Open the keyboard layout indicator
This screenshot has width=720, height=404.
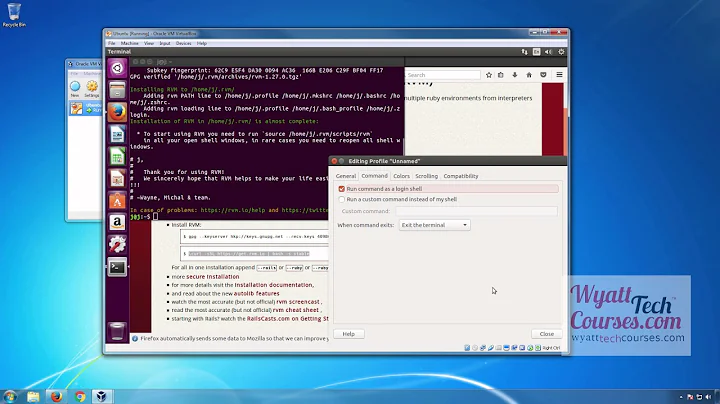pyautogui.click(x=536, y=52)
